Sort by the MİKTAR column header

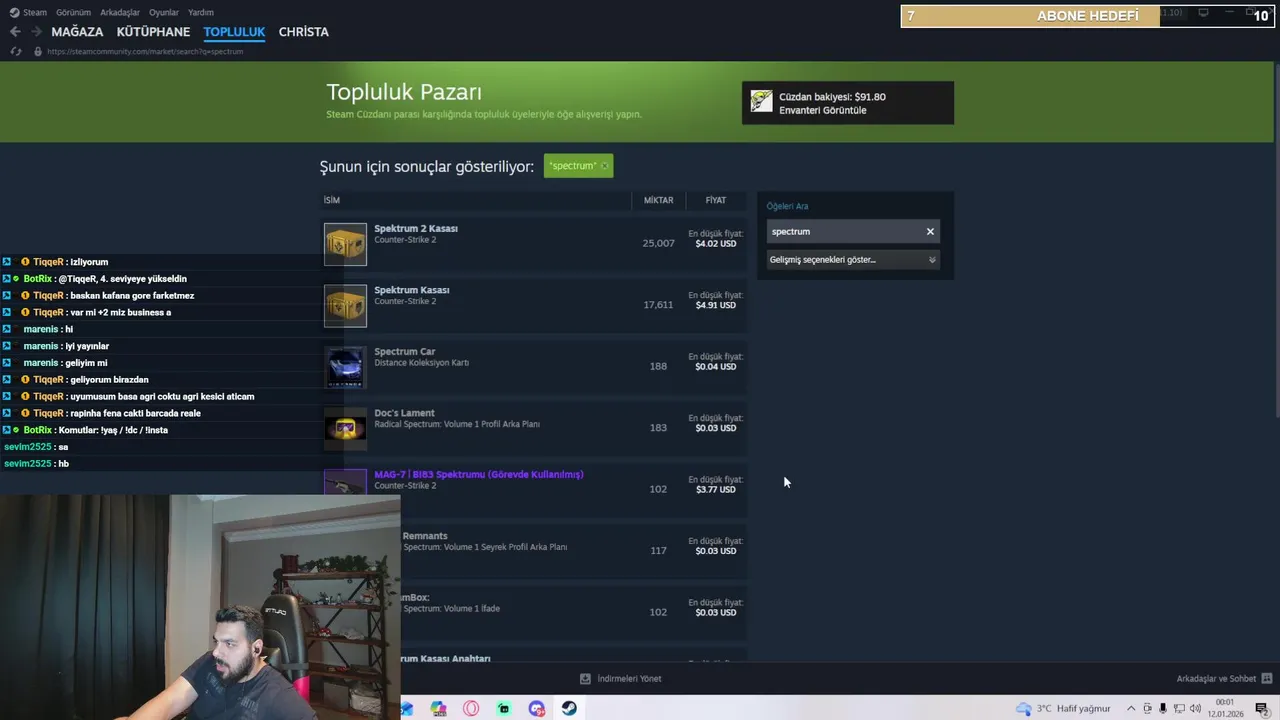click(658, 200)
